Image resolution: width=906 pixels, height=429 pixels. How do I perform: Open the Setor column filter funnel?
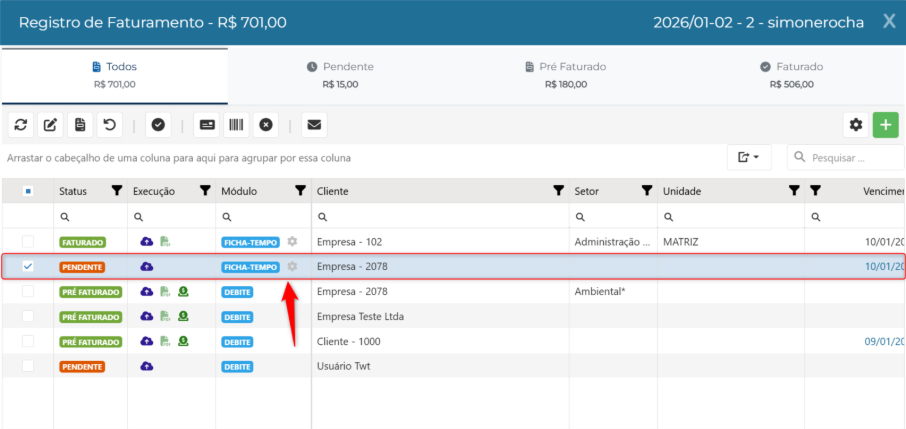click(x=647, y=191)
